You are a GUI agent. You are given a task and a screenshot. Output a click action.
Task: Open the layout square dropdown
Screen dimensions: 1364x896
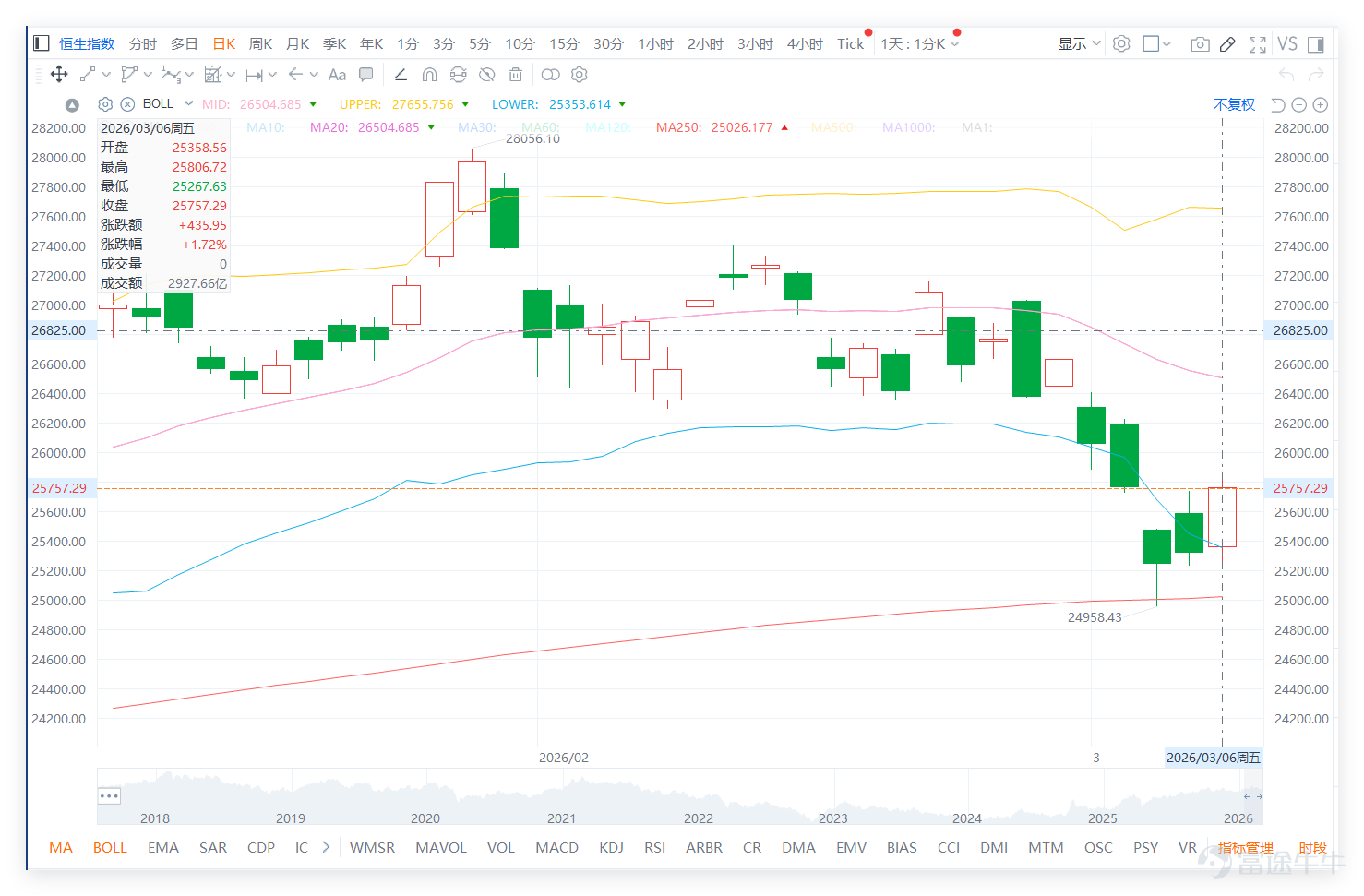pos(1157,43)
